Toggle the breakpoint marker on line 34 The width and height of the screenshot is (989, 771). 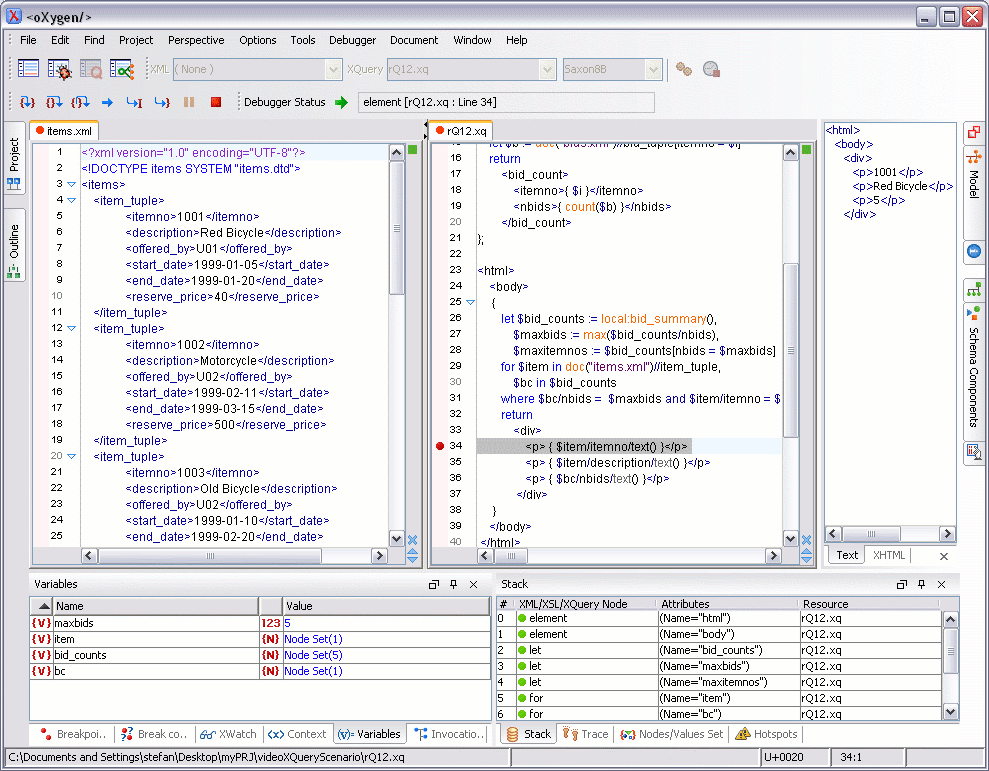tap(439, 446)
